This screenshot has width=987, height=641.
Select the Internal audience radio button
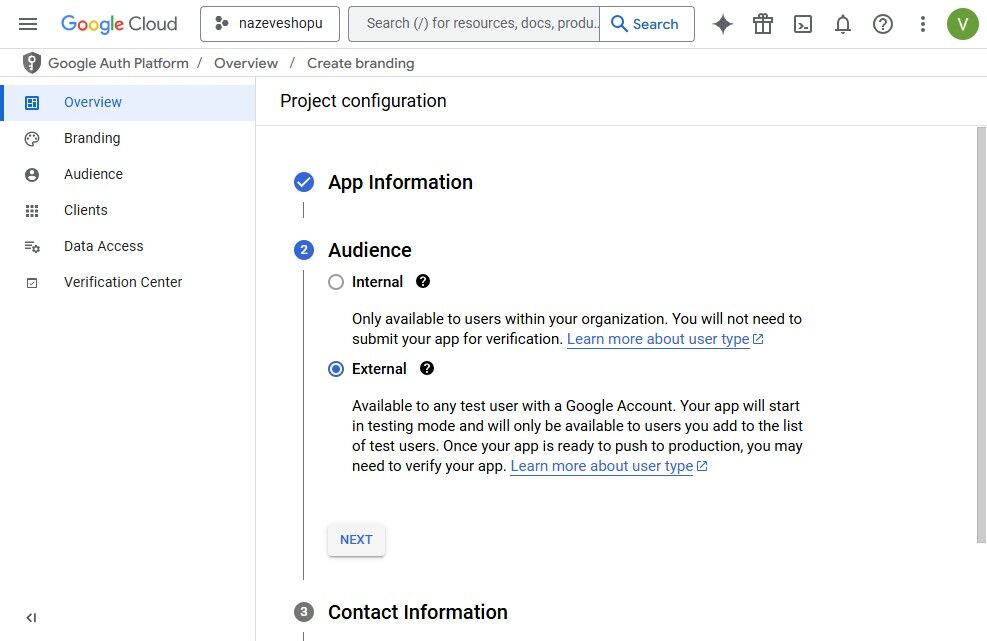point(336,282)
